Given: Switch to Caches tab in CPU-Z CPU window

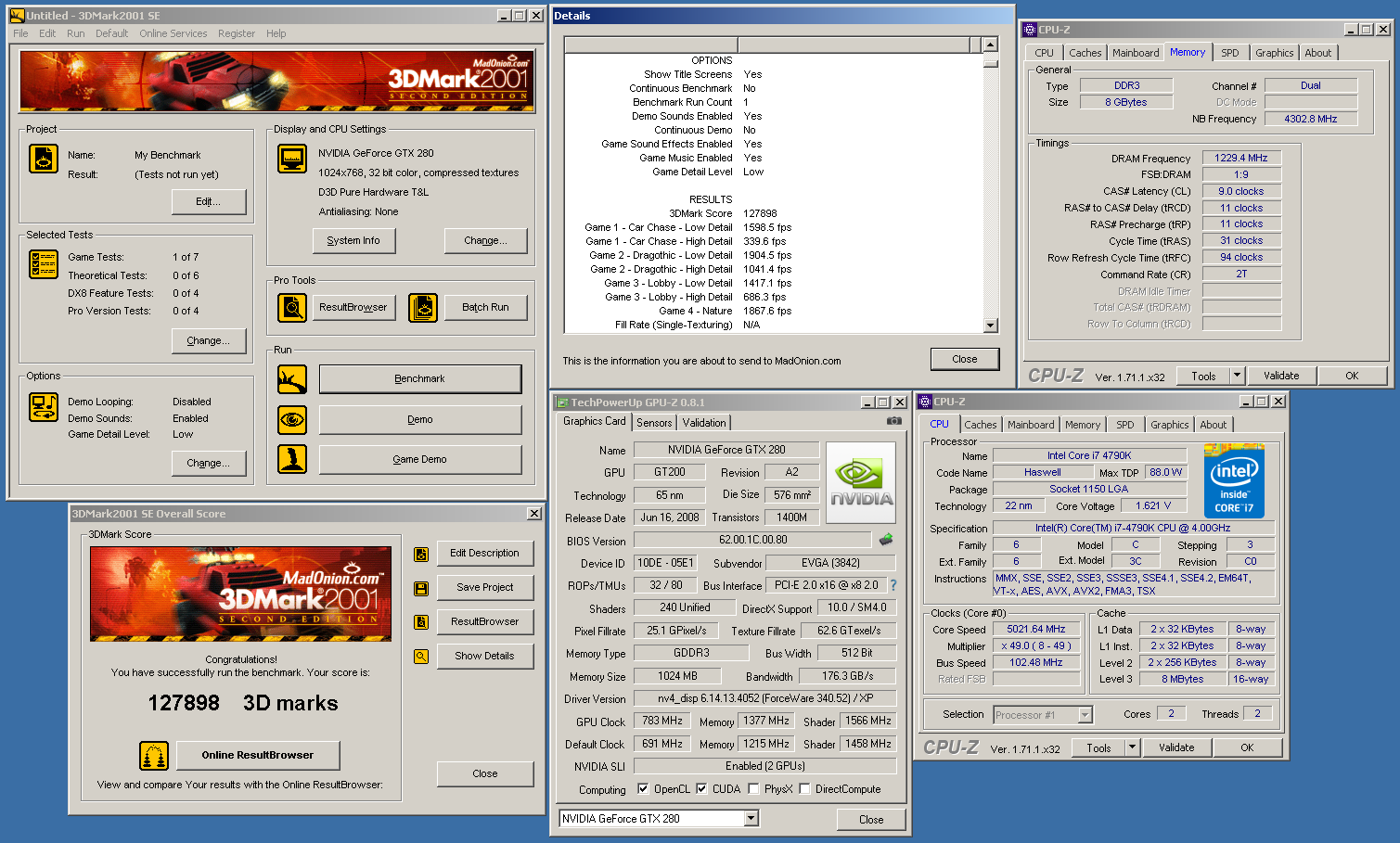Looking at the screenshot, I should click(x=981, y=425).
